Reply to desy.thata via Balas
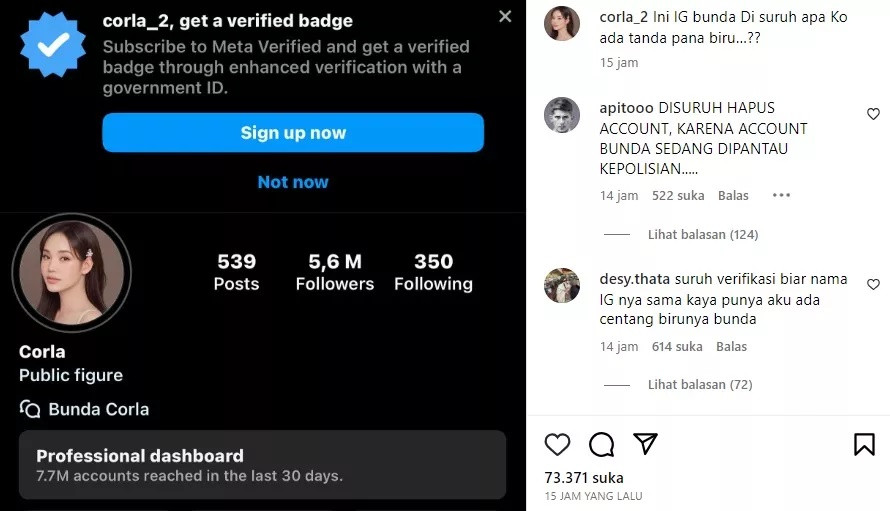The height and width of the screenshot is (511, 890). pyautogui.click(x=731, y=346)
